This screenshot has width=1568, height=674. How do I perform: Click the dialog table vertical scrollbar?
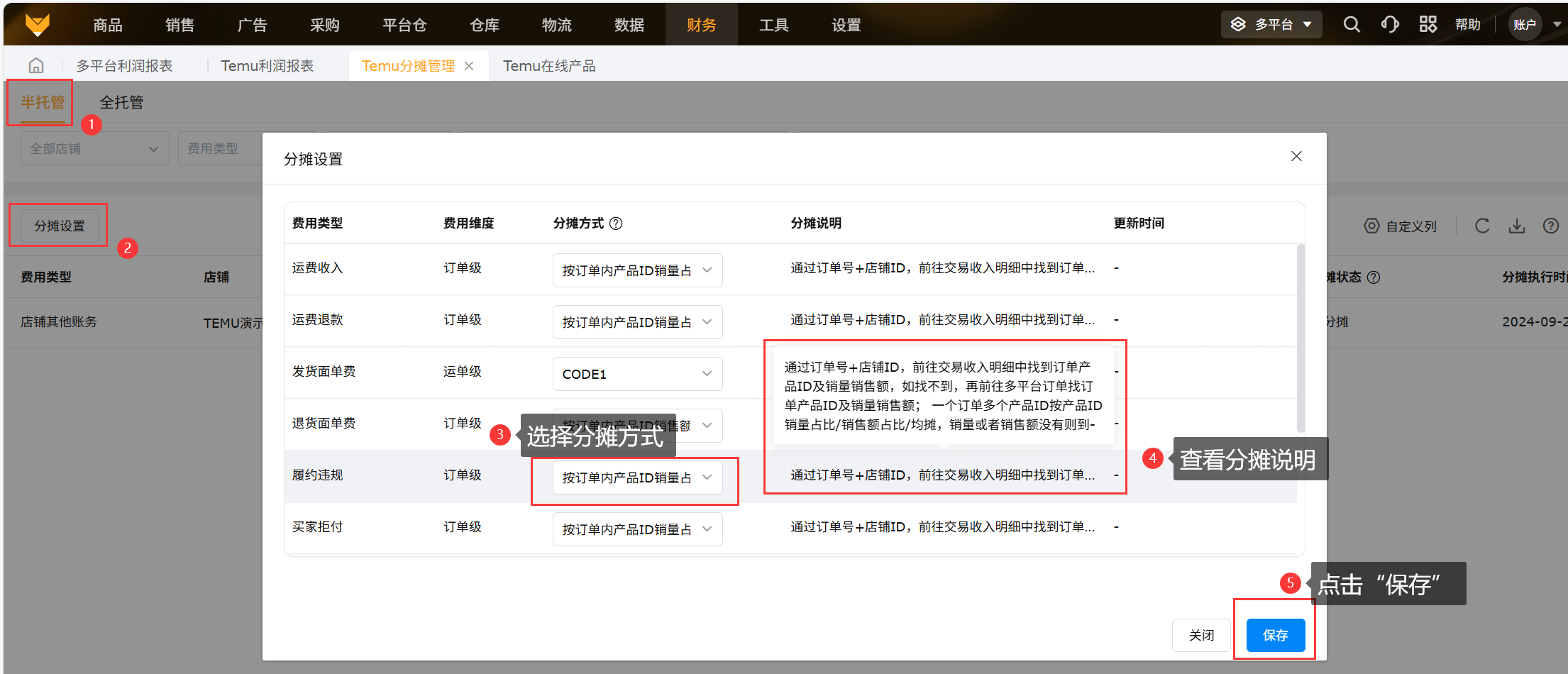(x=1300, y=339)
